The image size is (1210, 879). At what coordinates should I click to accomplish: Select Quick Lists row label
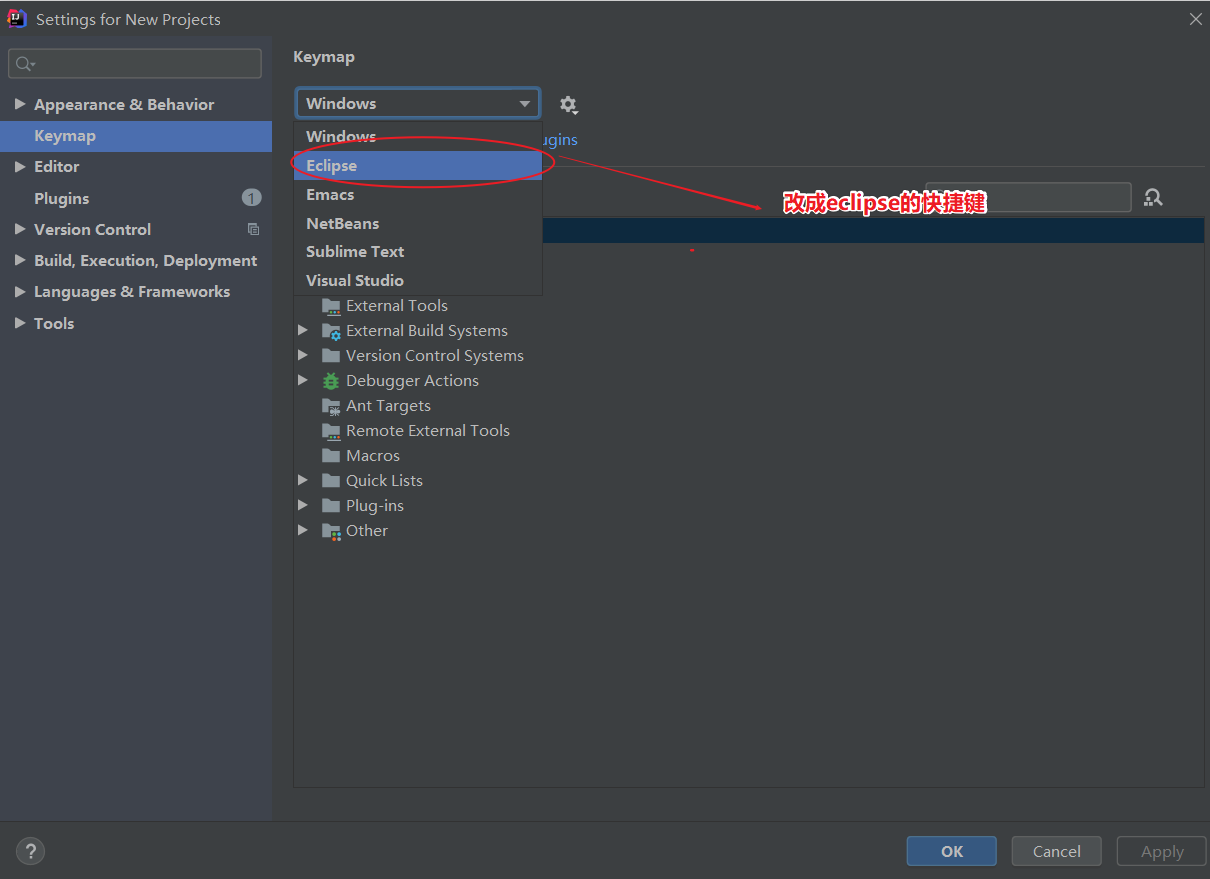384,481
